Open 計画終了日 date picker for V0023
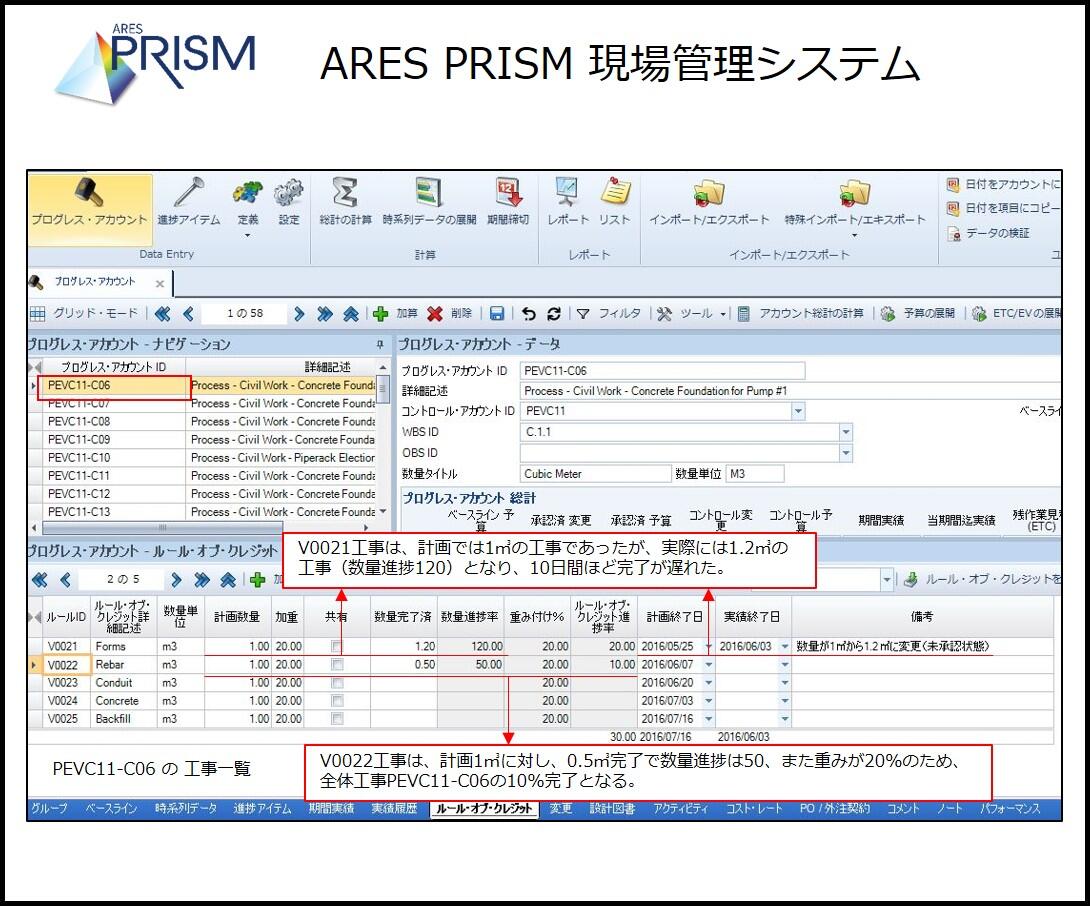 [708, 683]
